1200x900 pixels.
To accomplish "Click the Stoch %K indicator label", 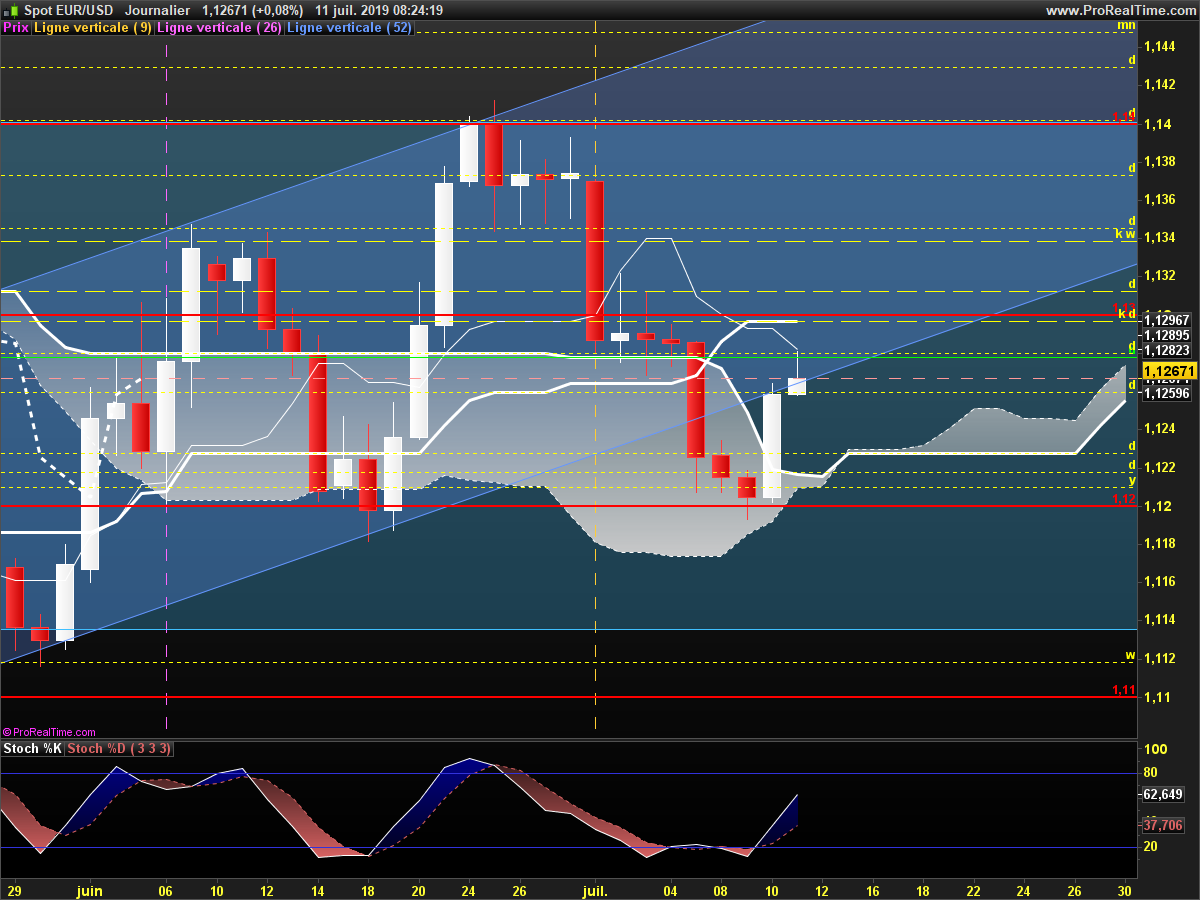I will click(33, 749).
